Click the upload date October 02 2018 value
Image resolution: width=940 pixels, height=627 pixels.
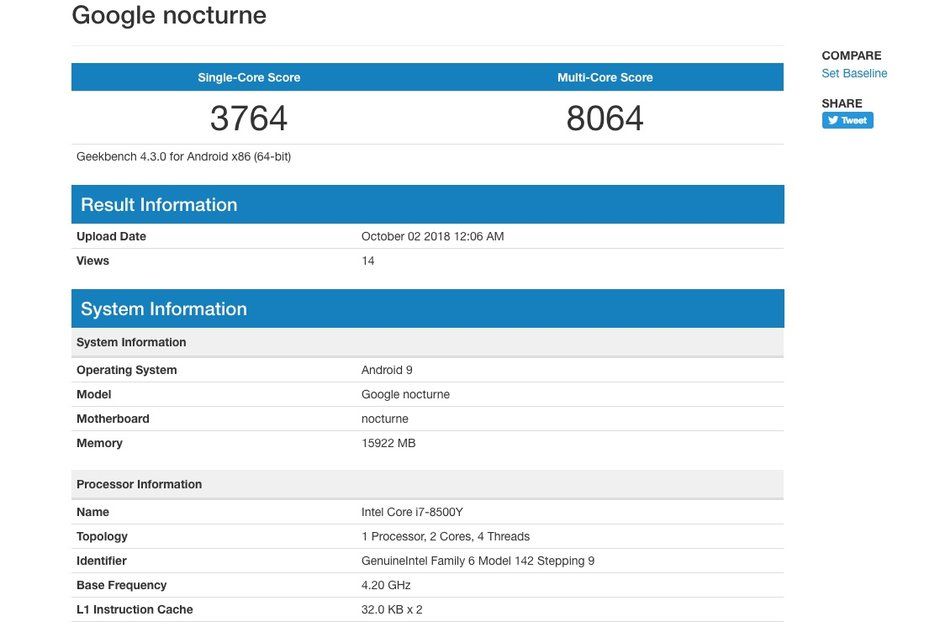(x=432, y=237)
